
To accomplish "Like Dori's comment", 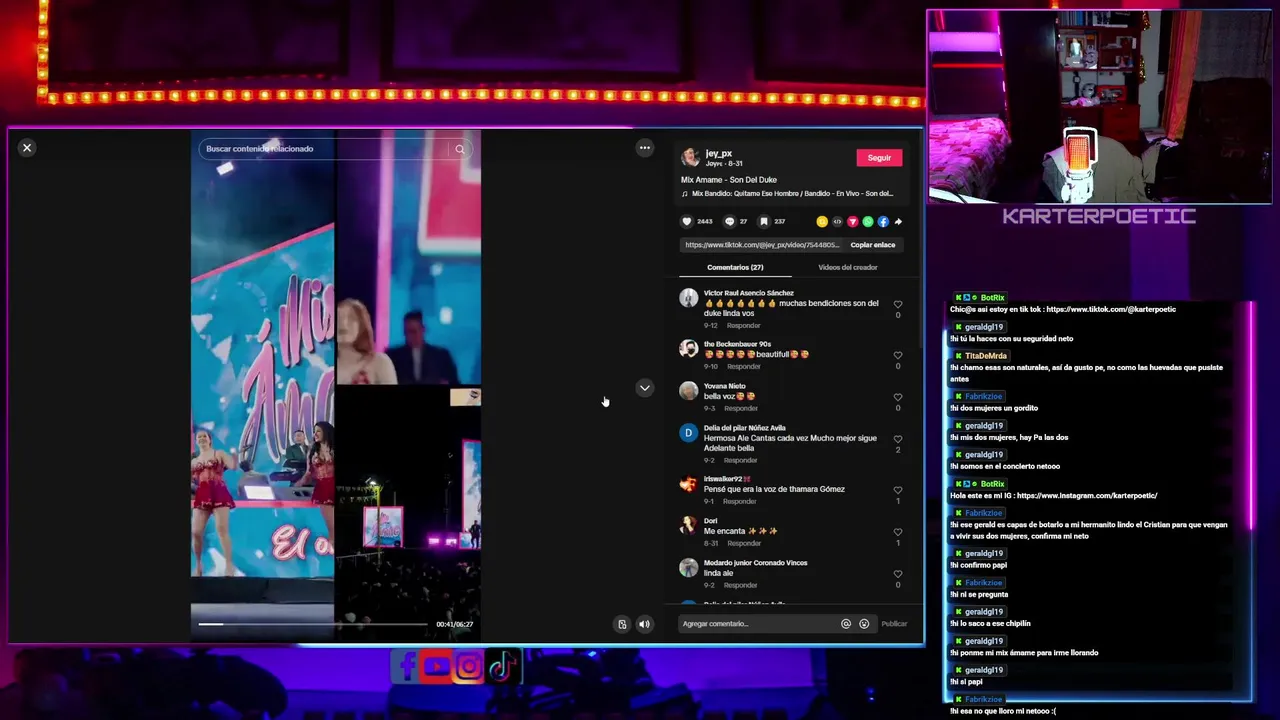I will click(x=897, y=532).
